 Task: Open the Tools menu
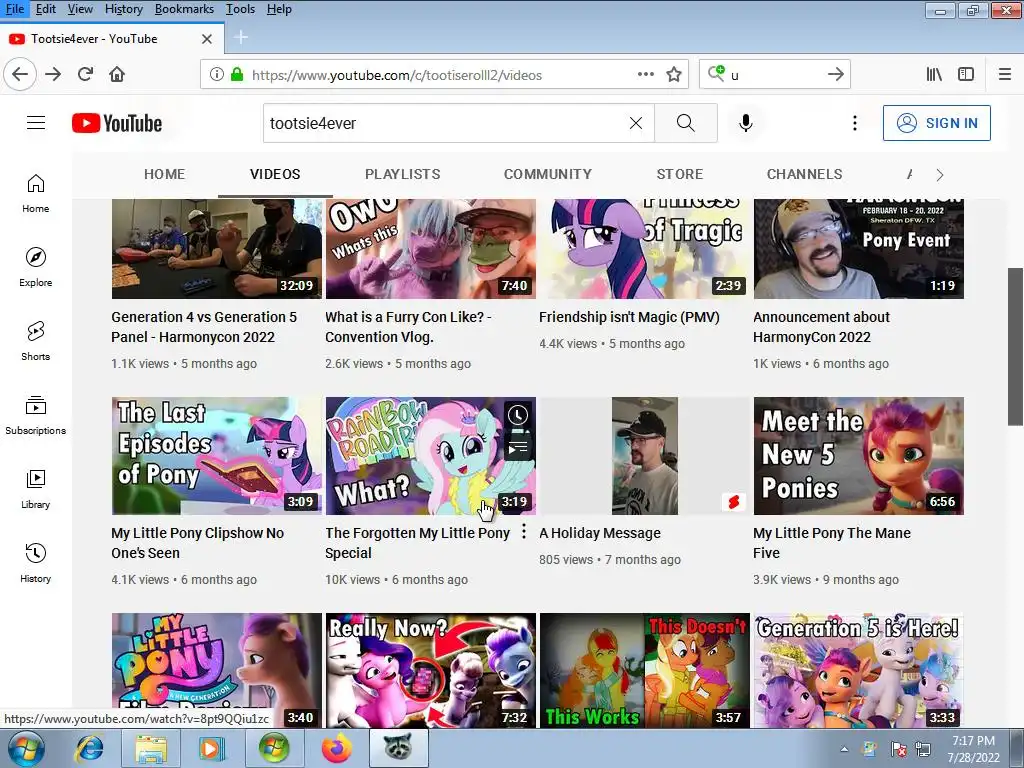[x=240, y=9]
